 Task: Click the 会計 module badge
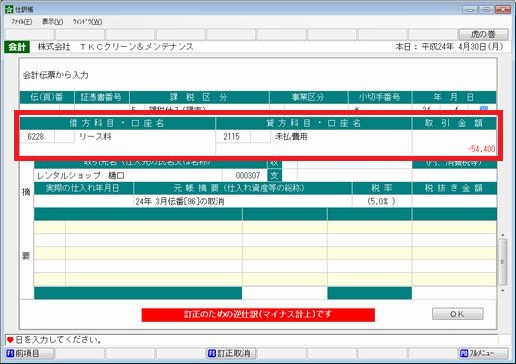(17, 47)
